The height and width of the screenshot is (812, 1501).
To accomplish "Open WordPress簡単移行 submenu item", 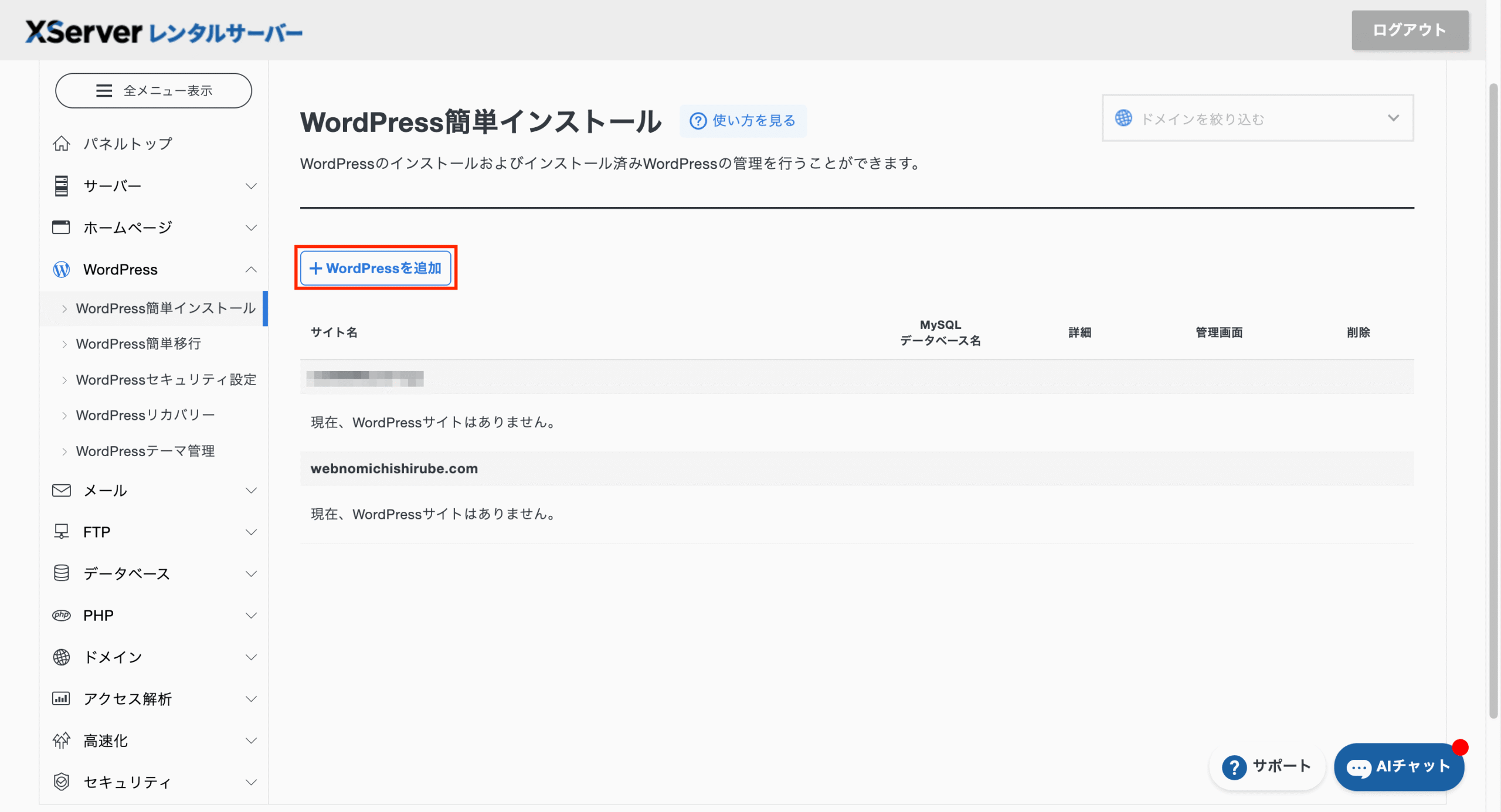I will (x=154, y=344).
